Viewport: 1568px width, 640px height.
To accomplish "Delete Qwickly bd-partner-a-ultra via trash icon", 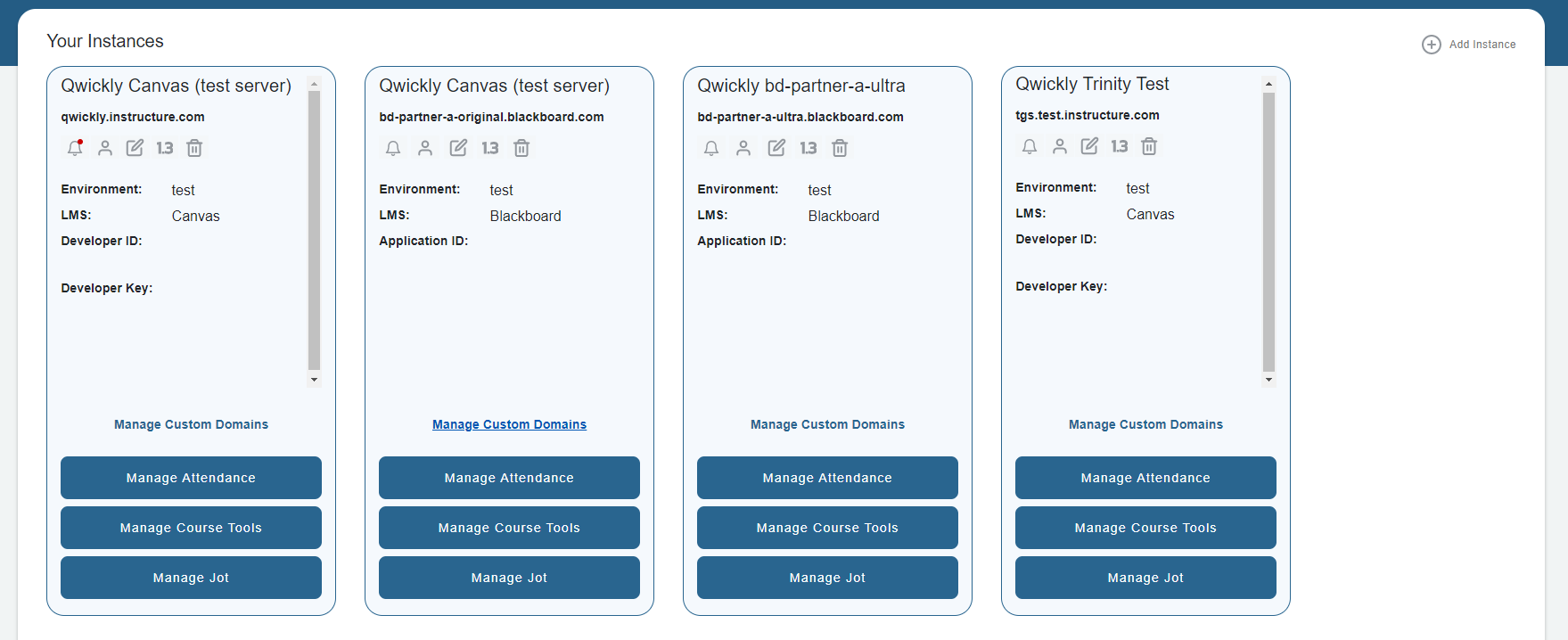I will tap(840, 148).
